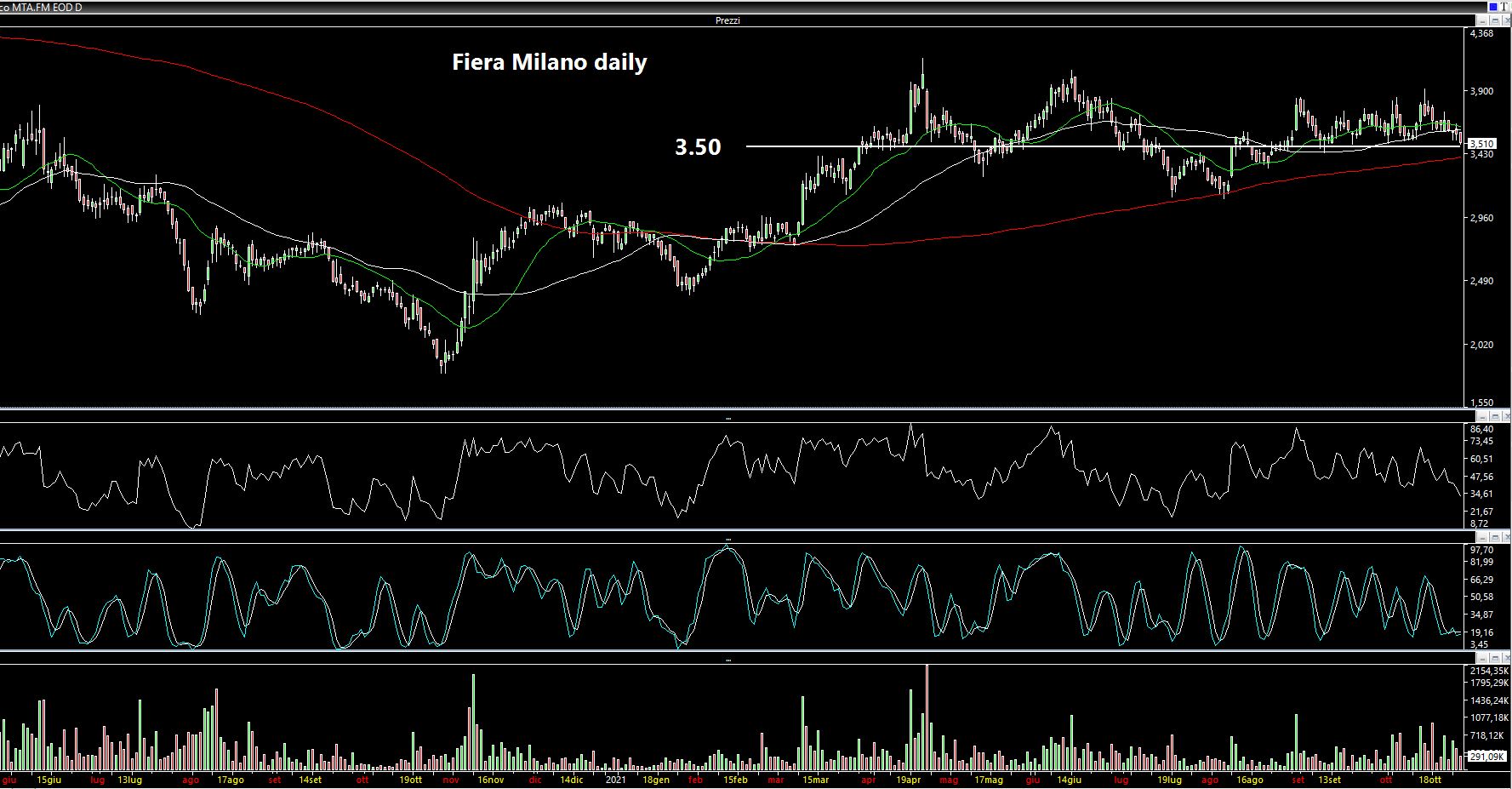Click the red 'mar' month label
The image size is (1512, 789).
pos(776,780)
